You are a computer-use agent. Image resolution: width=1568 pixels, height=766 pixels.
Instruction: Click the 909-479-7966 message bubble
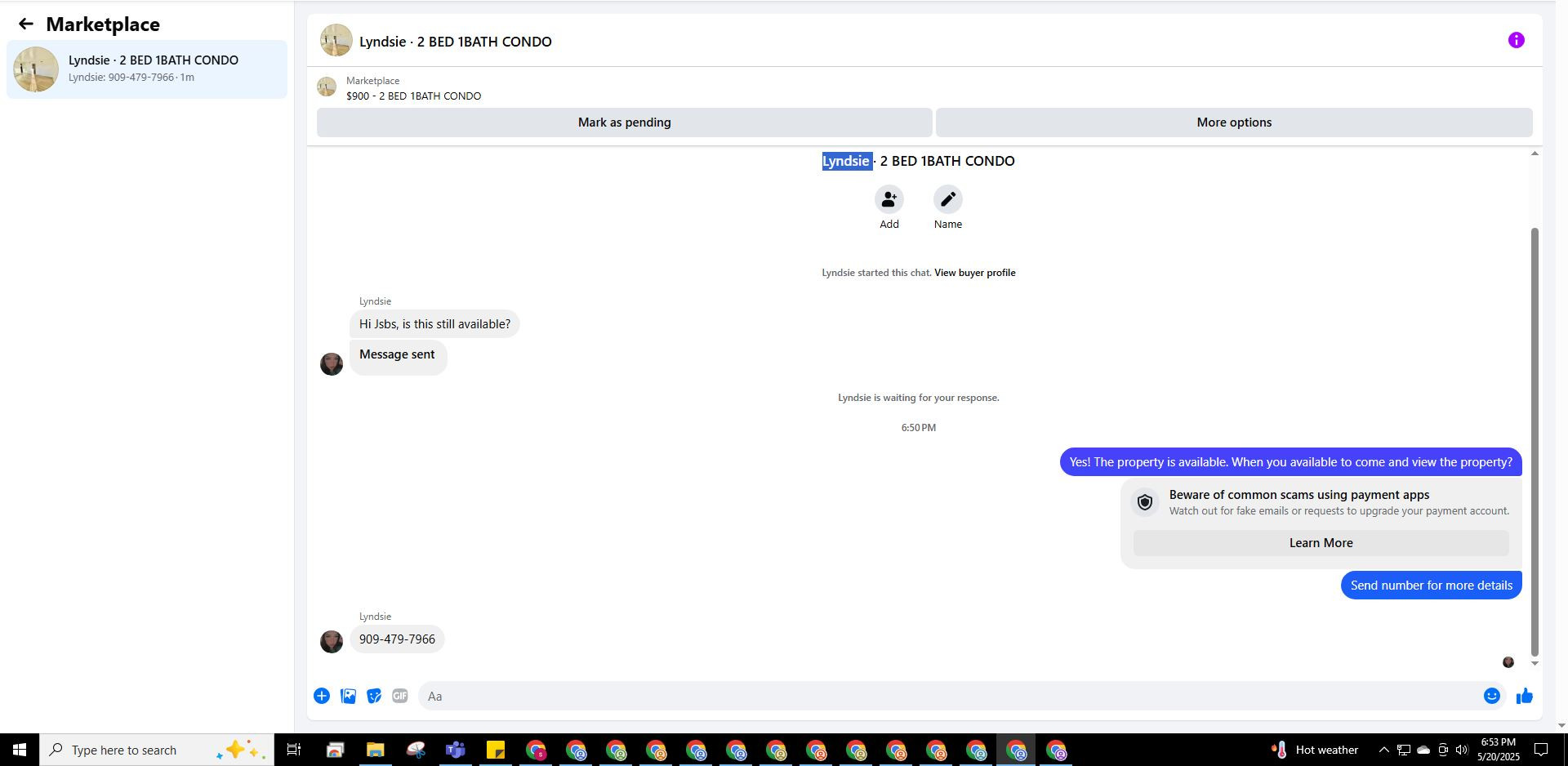pos(397,639)
